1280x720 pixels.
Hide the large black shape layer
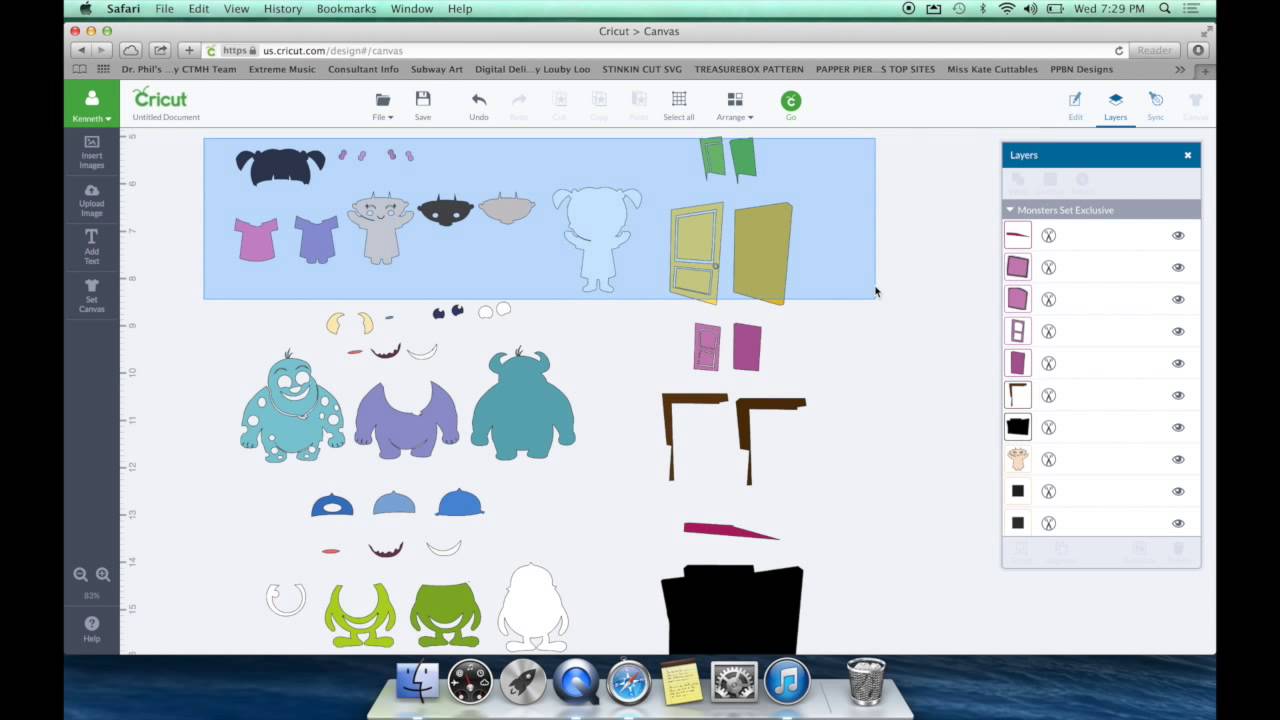1178,428
